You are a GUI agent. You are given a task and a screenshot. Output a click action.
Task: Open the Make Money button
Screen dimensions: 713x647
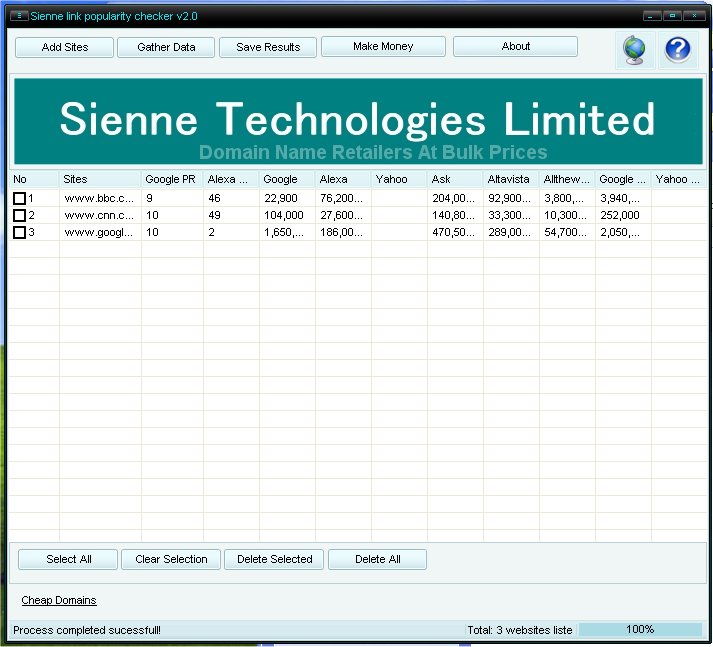coord(383,46)
